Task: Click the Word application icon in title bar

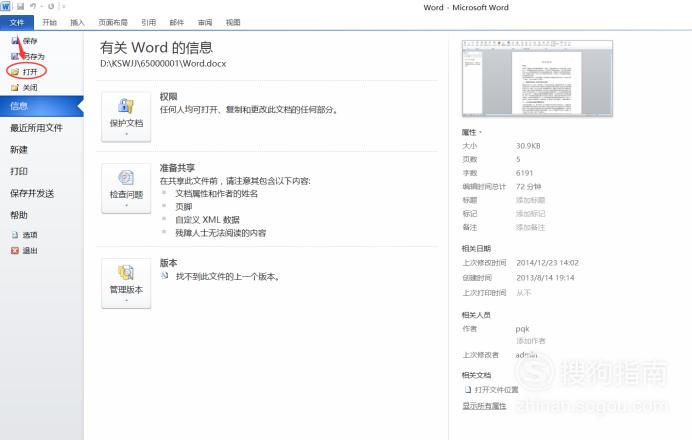Action: 6,7
